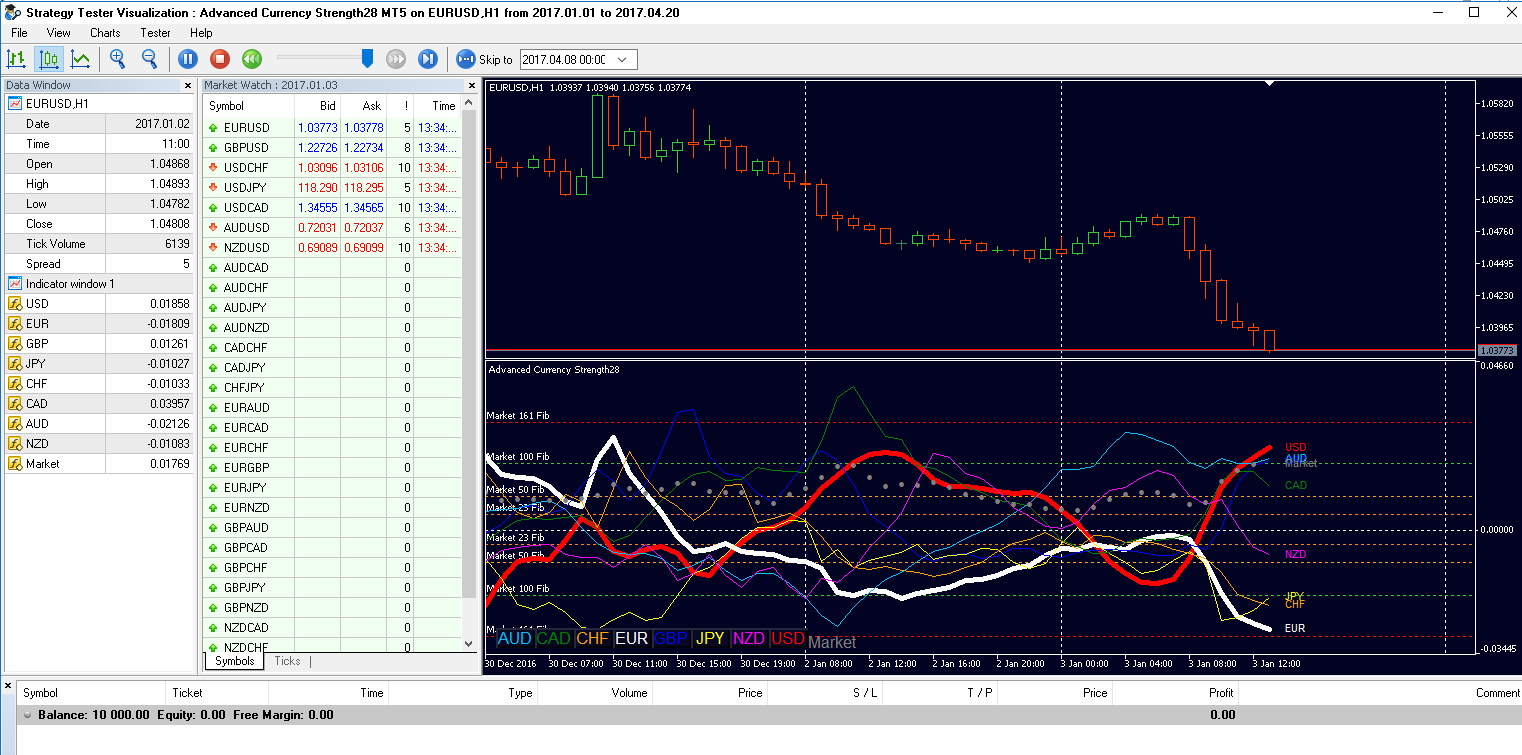
Task: Select the EUR indicator buffer icon
Action: [x=15, y=324]
